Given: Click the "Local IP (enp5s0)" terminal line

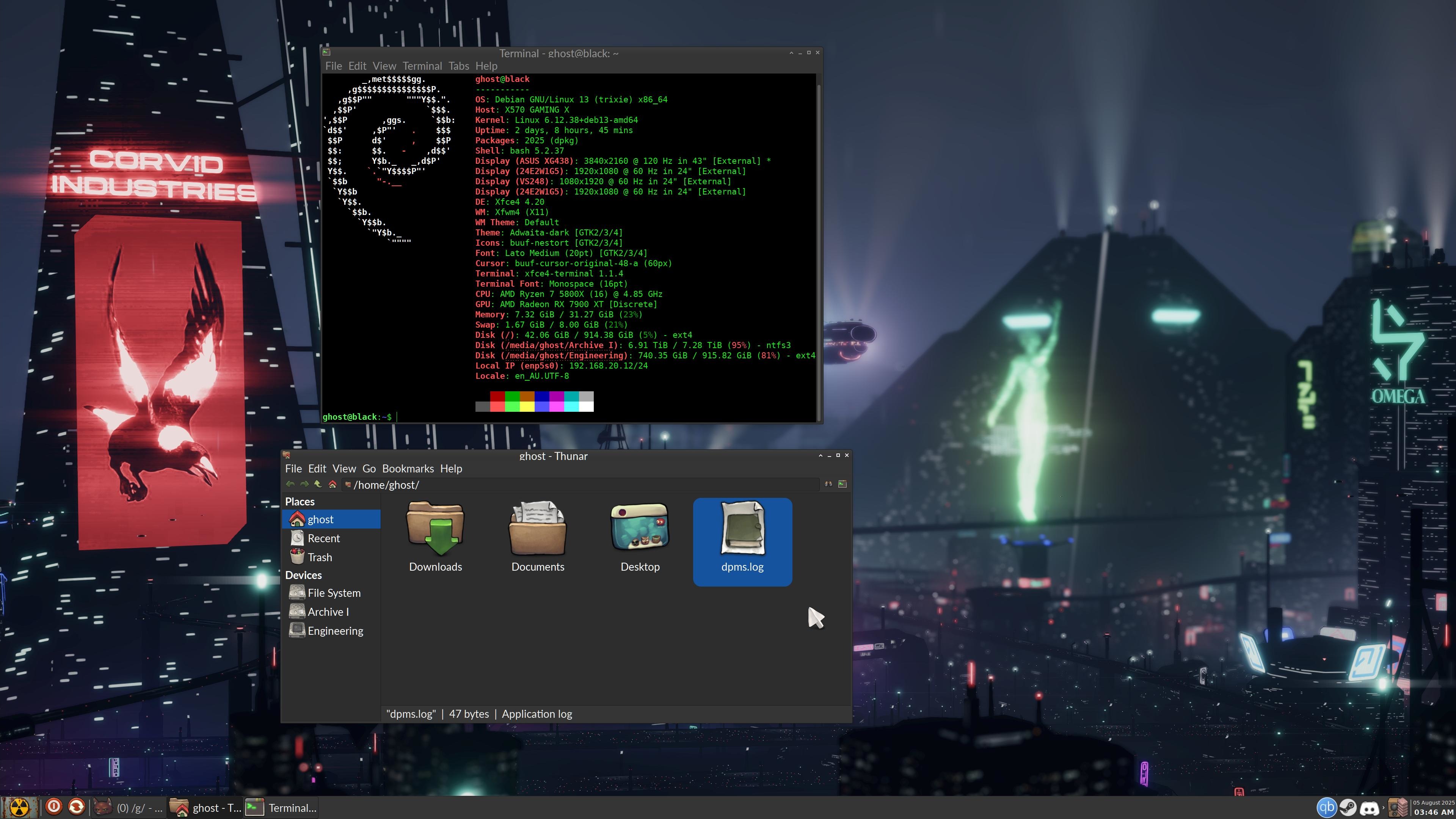Looking at the screenshot, I should pos(561,366).
